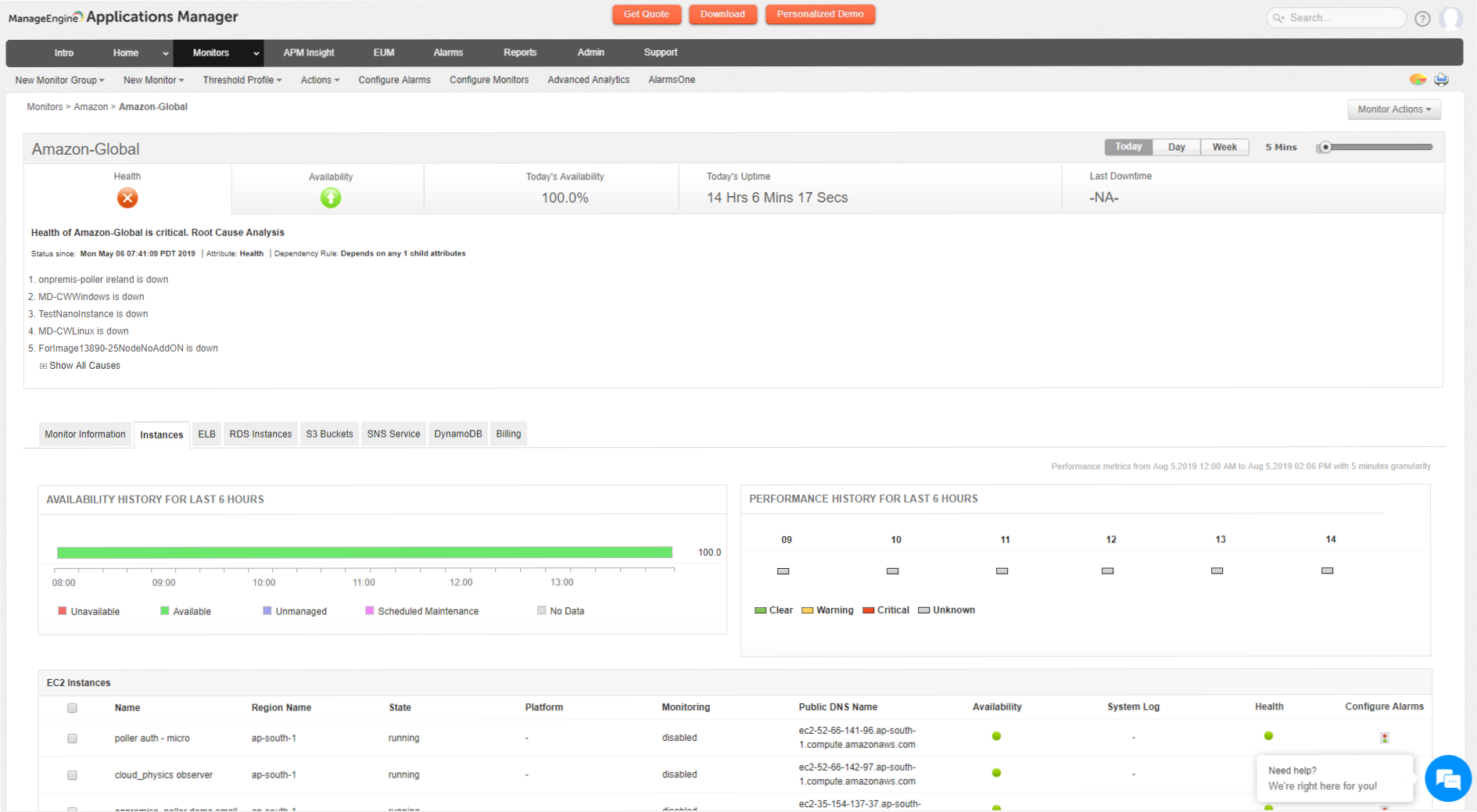Image resolution: width=1477 pixels, height=812 pixels.
Task: Go to the Monitors breadcrumb link
Action: 45,107
